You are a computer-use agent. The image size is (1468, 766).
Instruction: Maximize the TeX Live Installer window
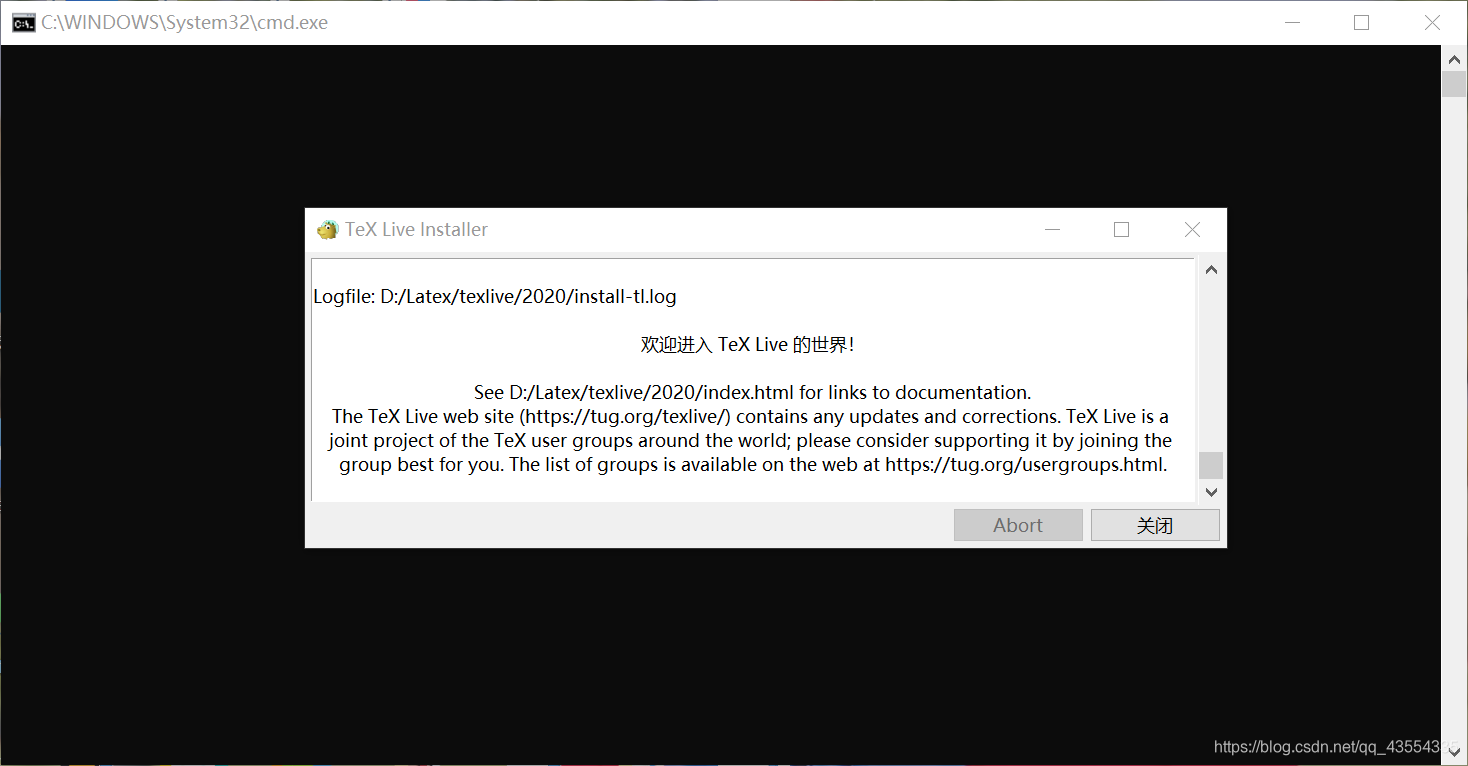pyautogui.click(x=1121, y=230)
